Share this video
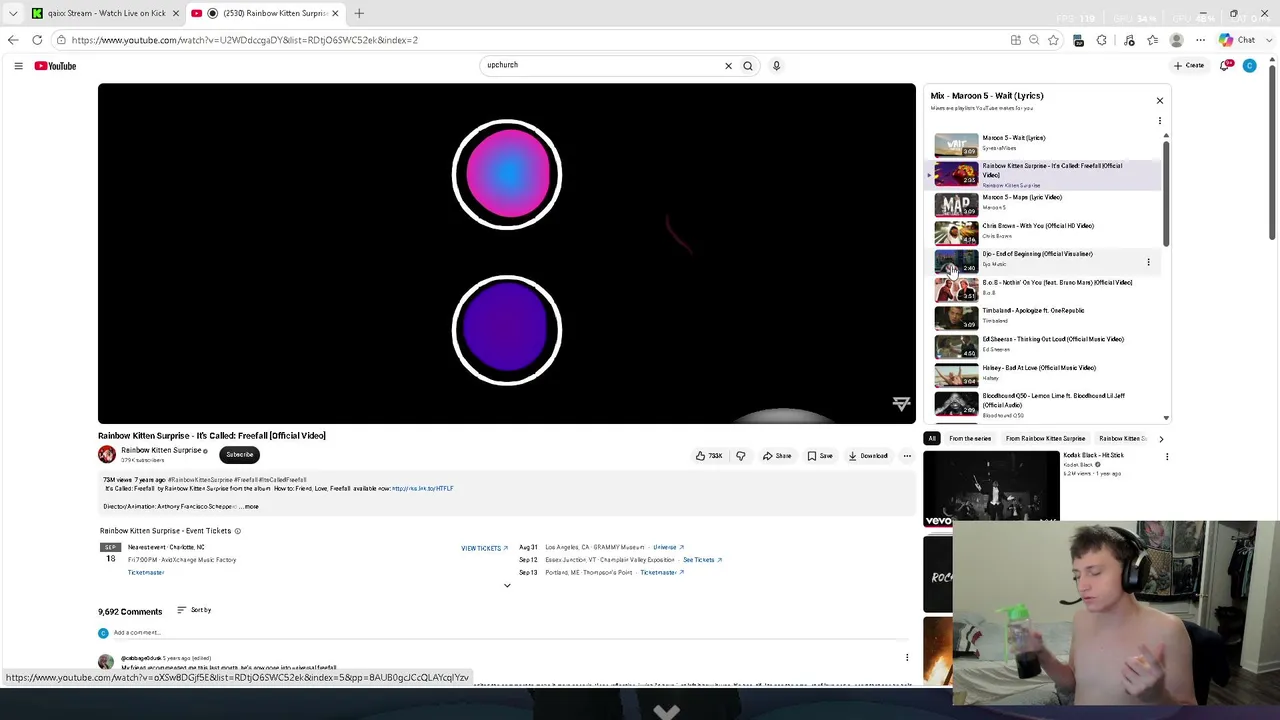1280x720 pixels. pyautogui.click(x=777, y=456)
